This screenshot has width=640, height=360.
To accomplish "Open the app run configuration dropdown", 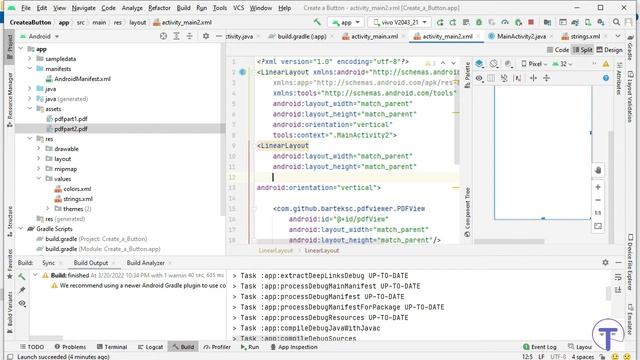I will 346,22.
